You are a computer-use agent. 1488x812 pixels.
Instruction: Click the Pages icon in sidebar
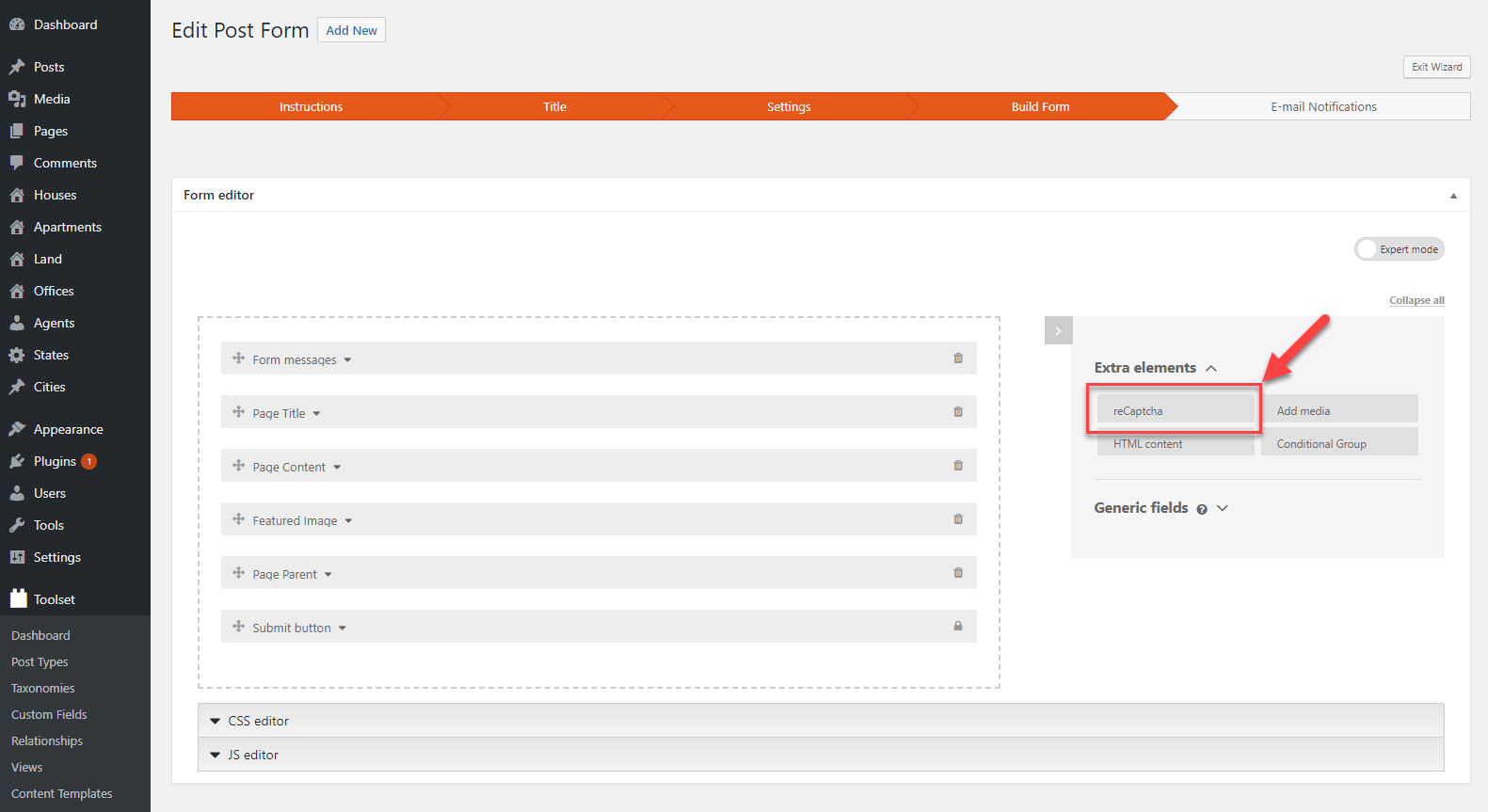click(17, 131)
